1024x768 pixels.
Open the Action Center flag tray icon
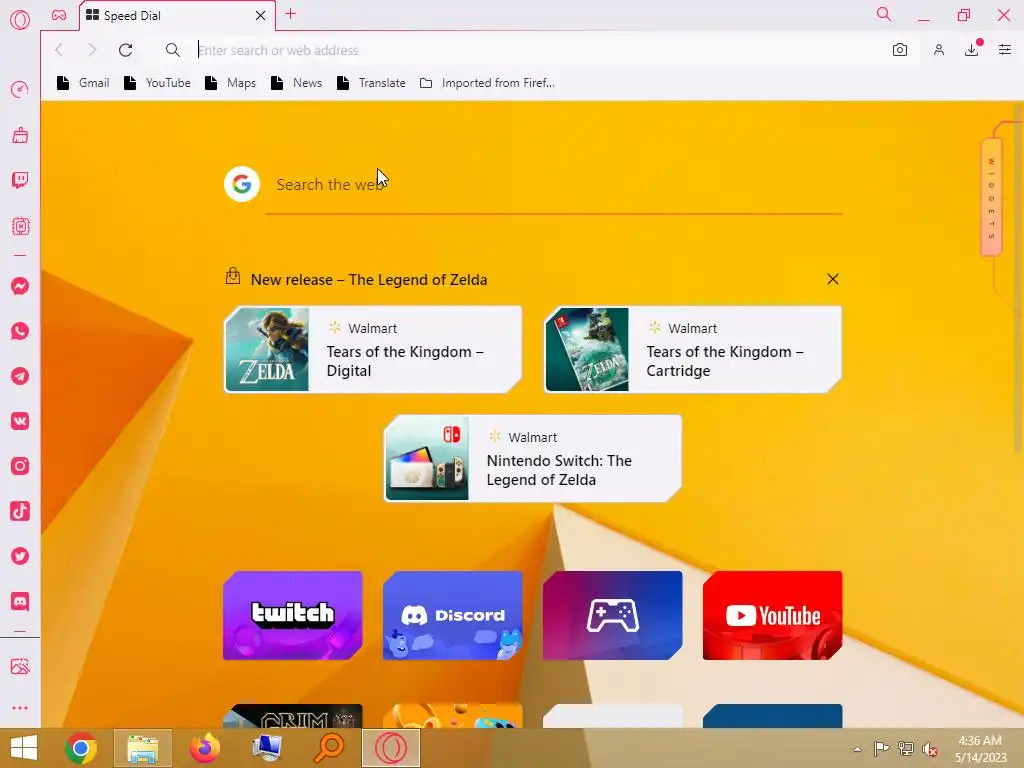(881, 749)
